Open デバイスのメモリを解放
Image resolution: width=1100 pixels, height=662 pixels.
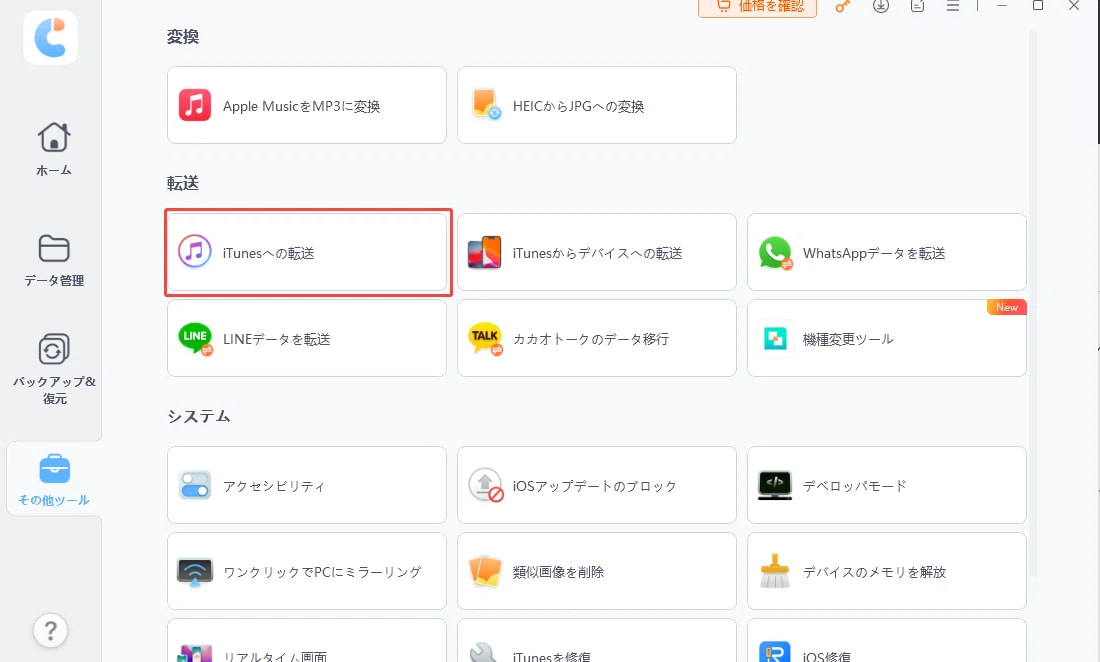tap(886, 571)
